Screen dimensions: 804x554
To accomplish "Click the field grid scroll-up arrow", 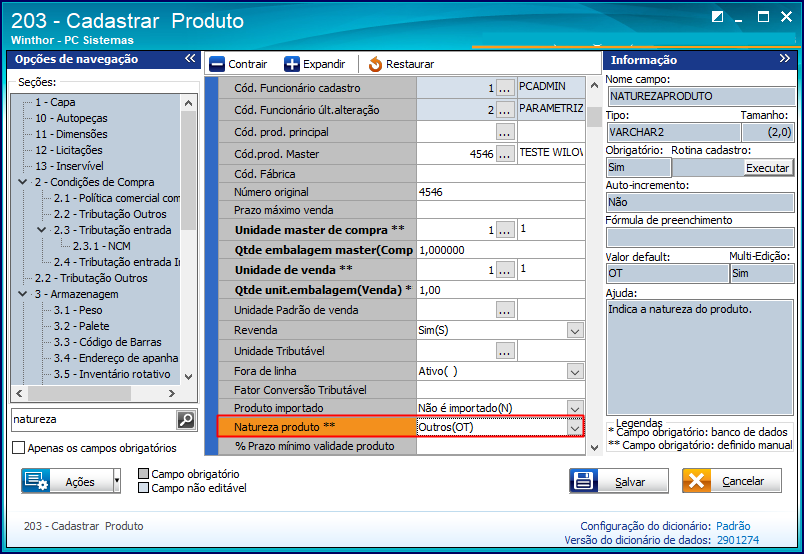I will click(594, 85).
